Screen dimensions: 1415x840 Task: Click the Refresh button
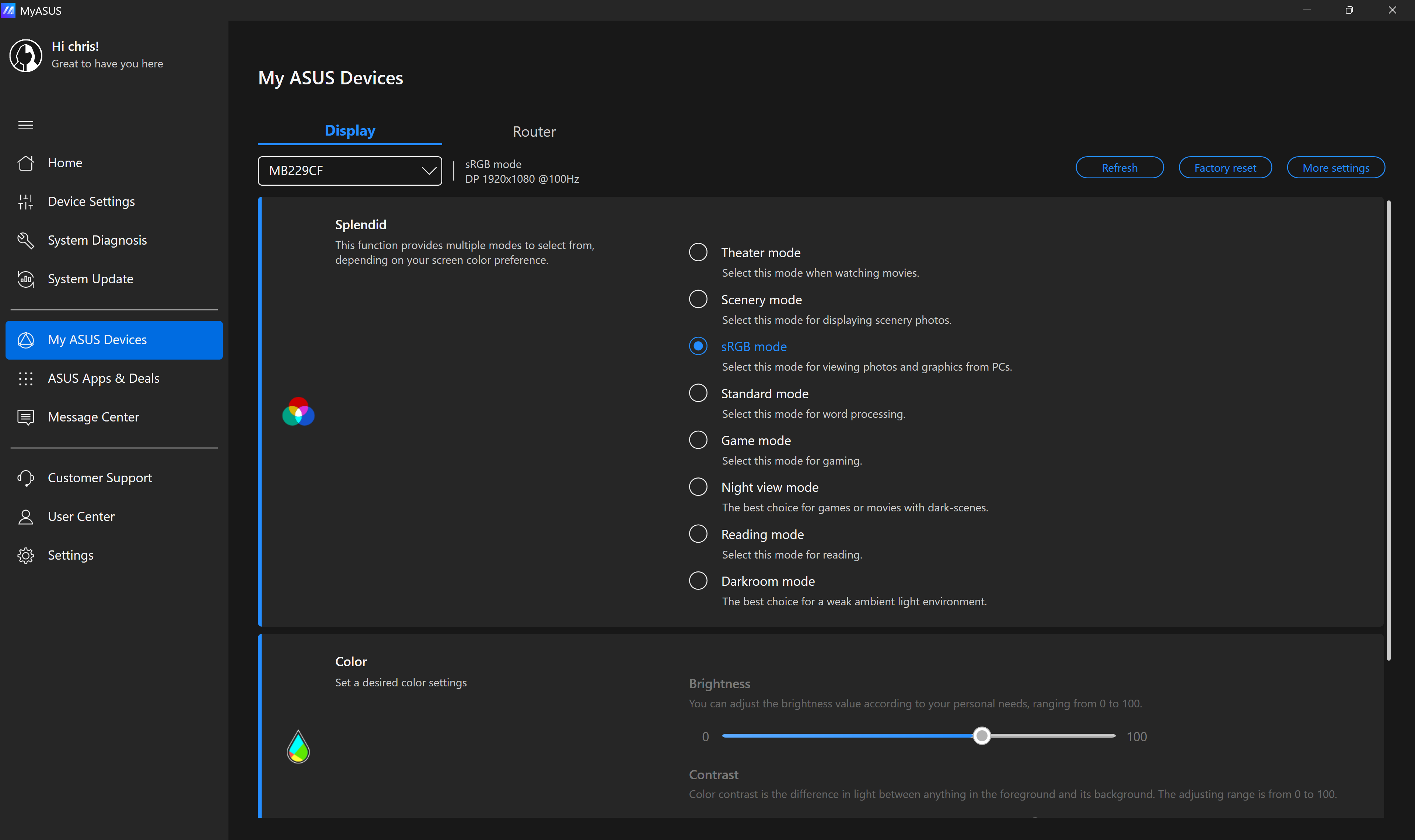1119,168
